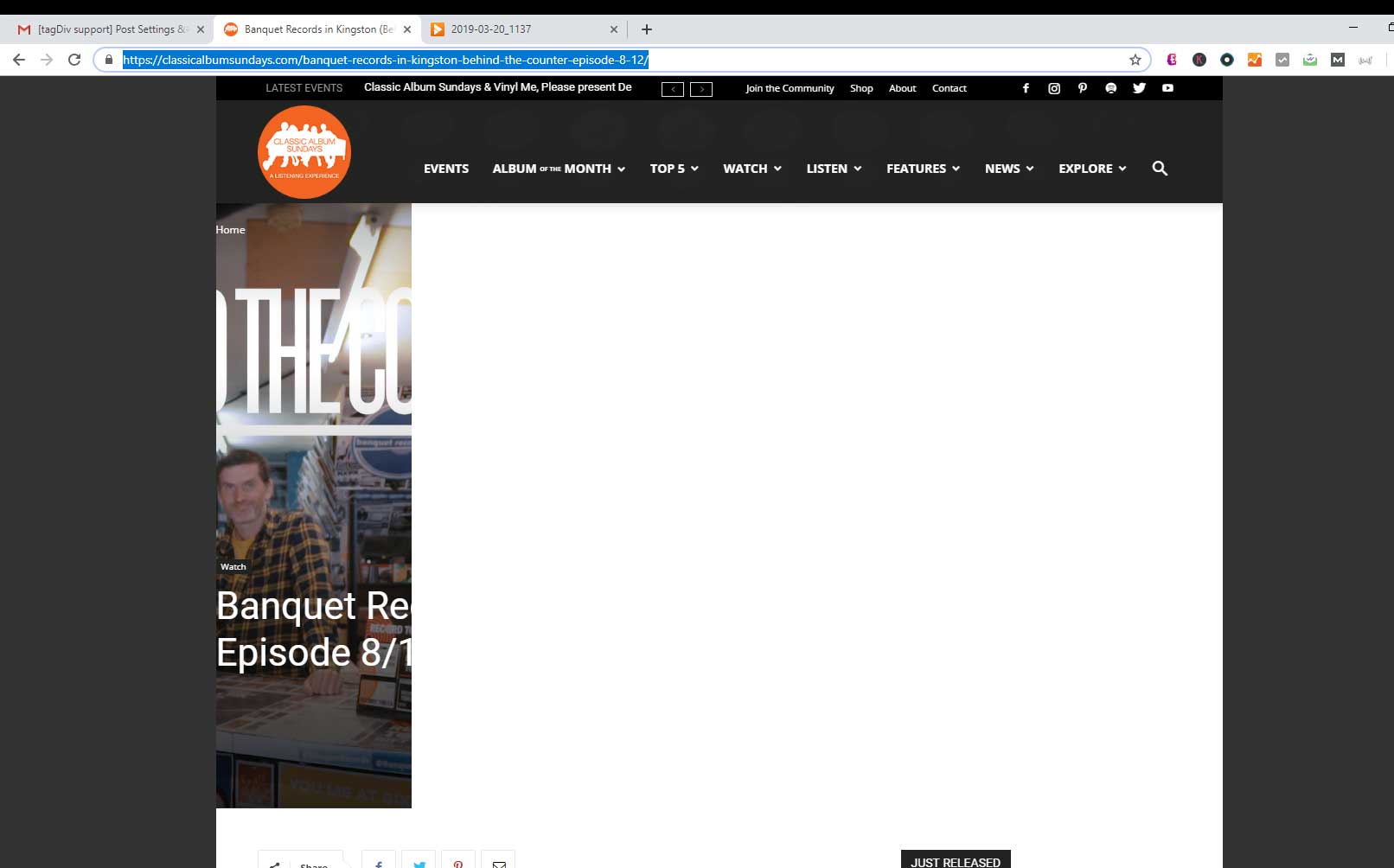Open the dark ring-shaped extension icon
The image size is (1394, 868).
click(1227, 60)
